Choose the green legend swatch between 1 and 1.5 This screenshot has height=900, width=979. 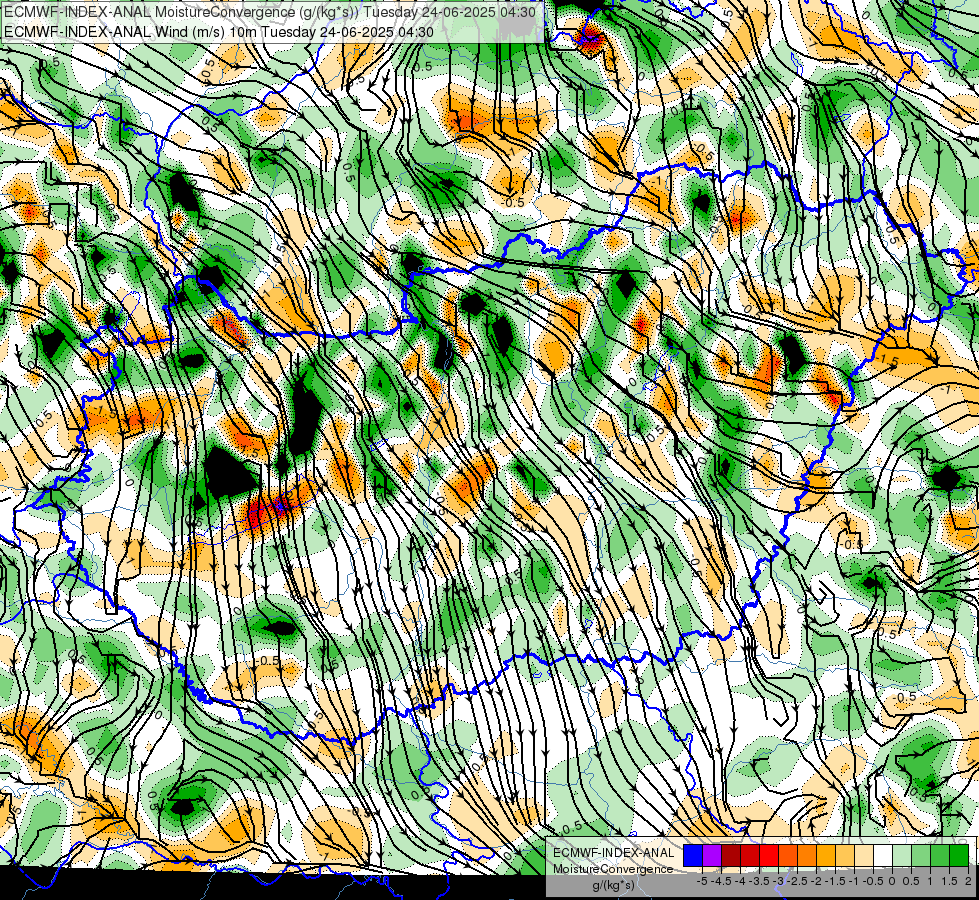pyautogui.click(x=940, y=856)
